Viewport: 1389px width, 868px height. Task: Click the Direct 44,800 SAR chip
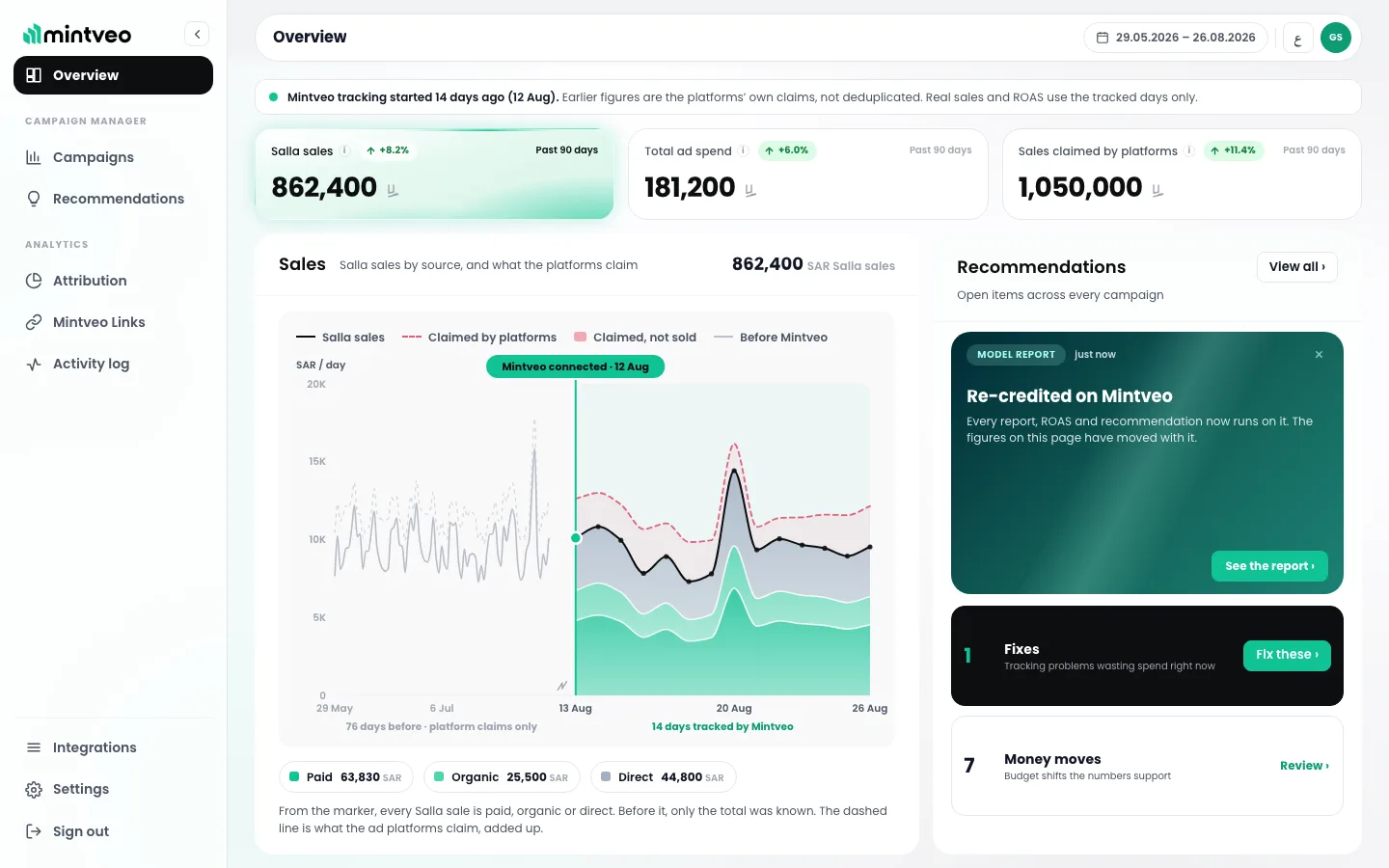click(663, 777)
